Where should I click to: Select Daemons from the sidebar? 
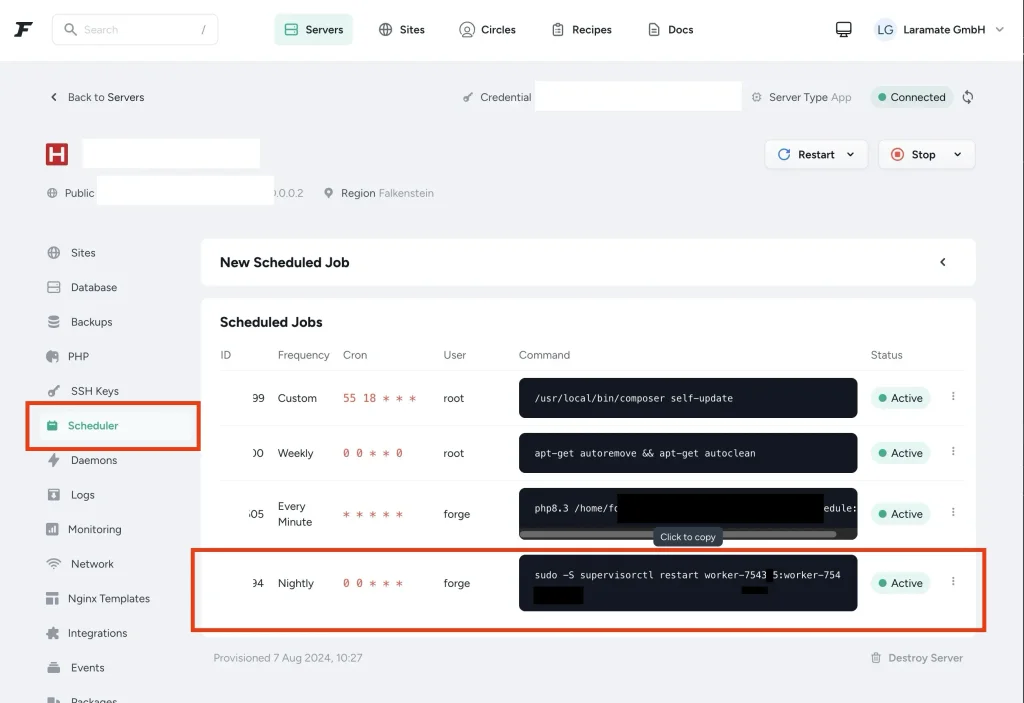pyautogui.click(x=95, y=460)
